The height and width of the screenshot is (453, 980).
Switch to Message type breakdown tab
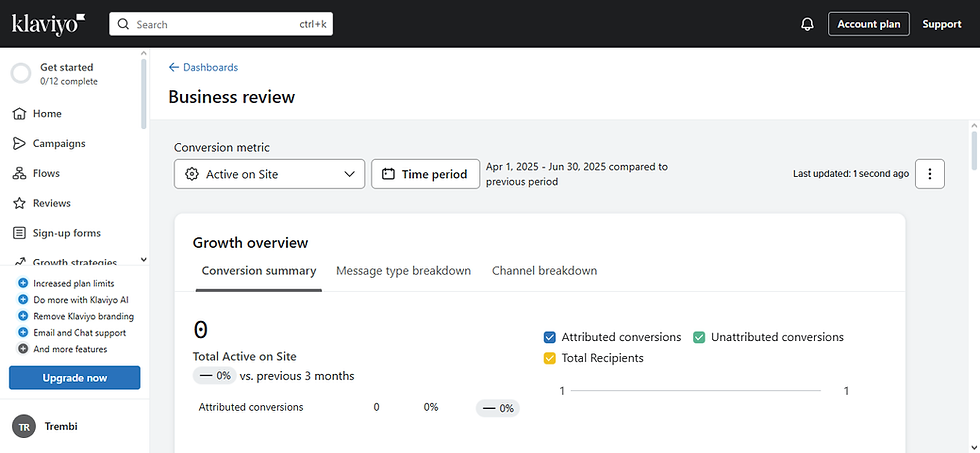tap(403, 271)
